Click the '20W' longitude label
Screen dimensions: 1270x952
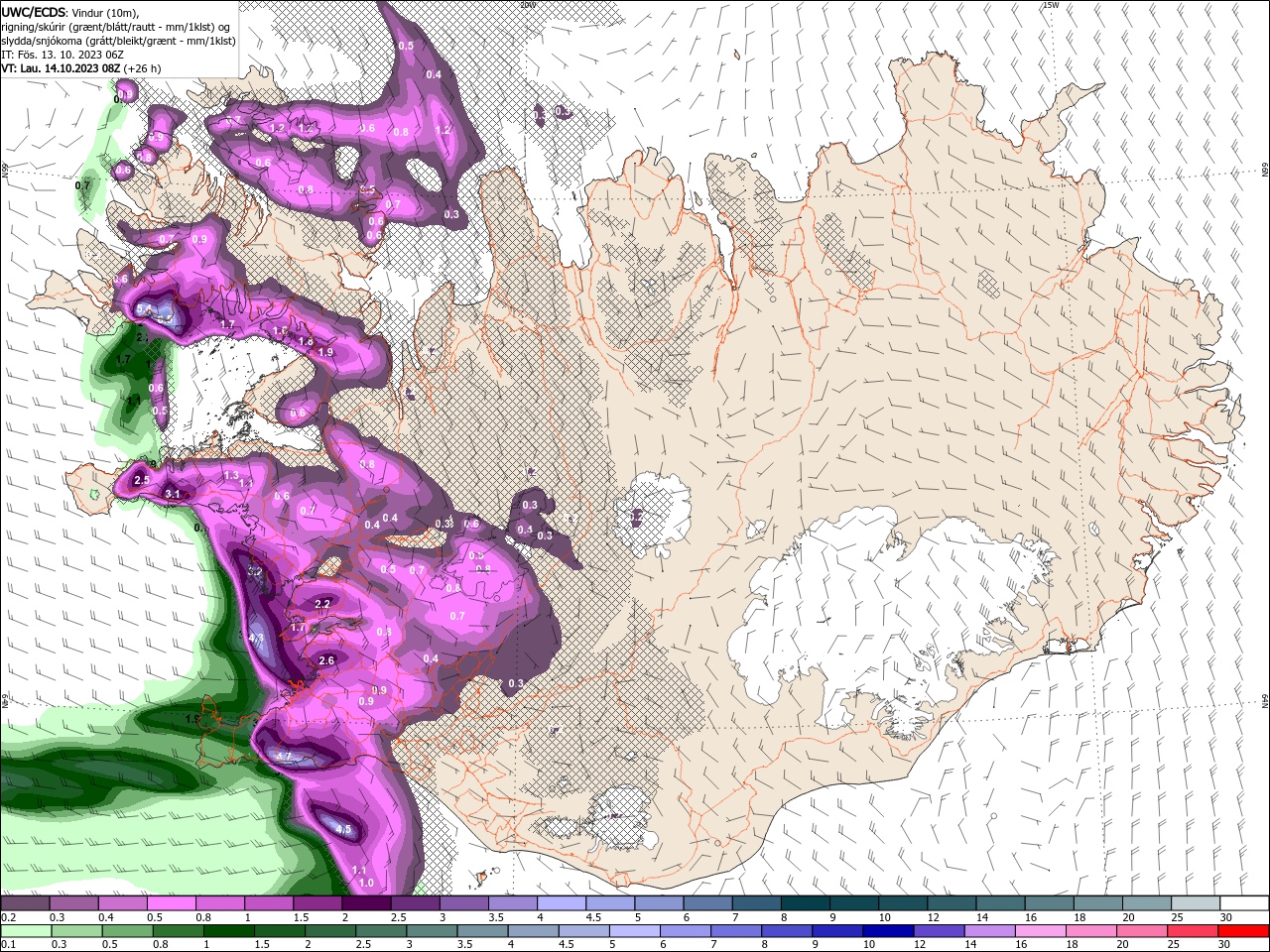528,5
